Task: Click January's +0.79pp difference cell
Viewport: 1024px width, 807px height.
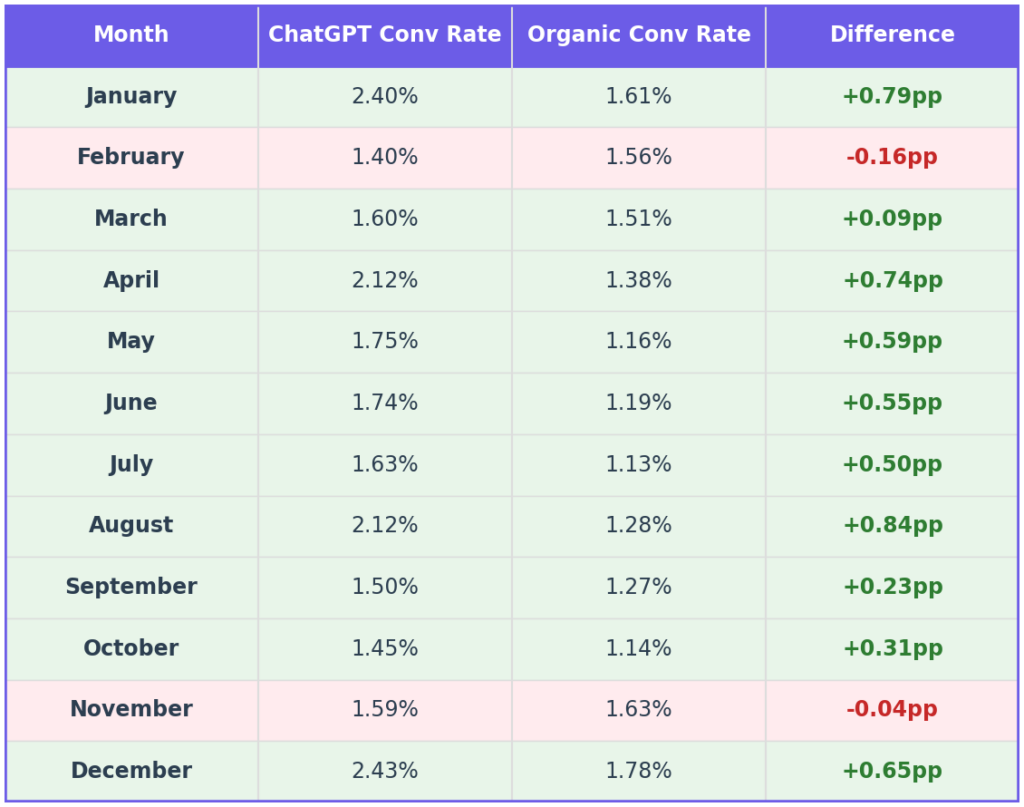Action: click(892, 97)
